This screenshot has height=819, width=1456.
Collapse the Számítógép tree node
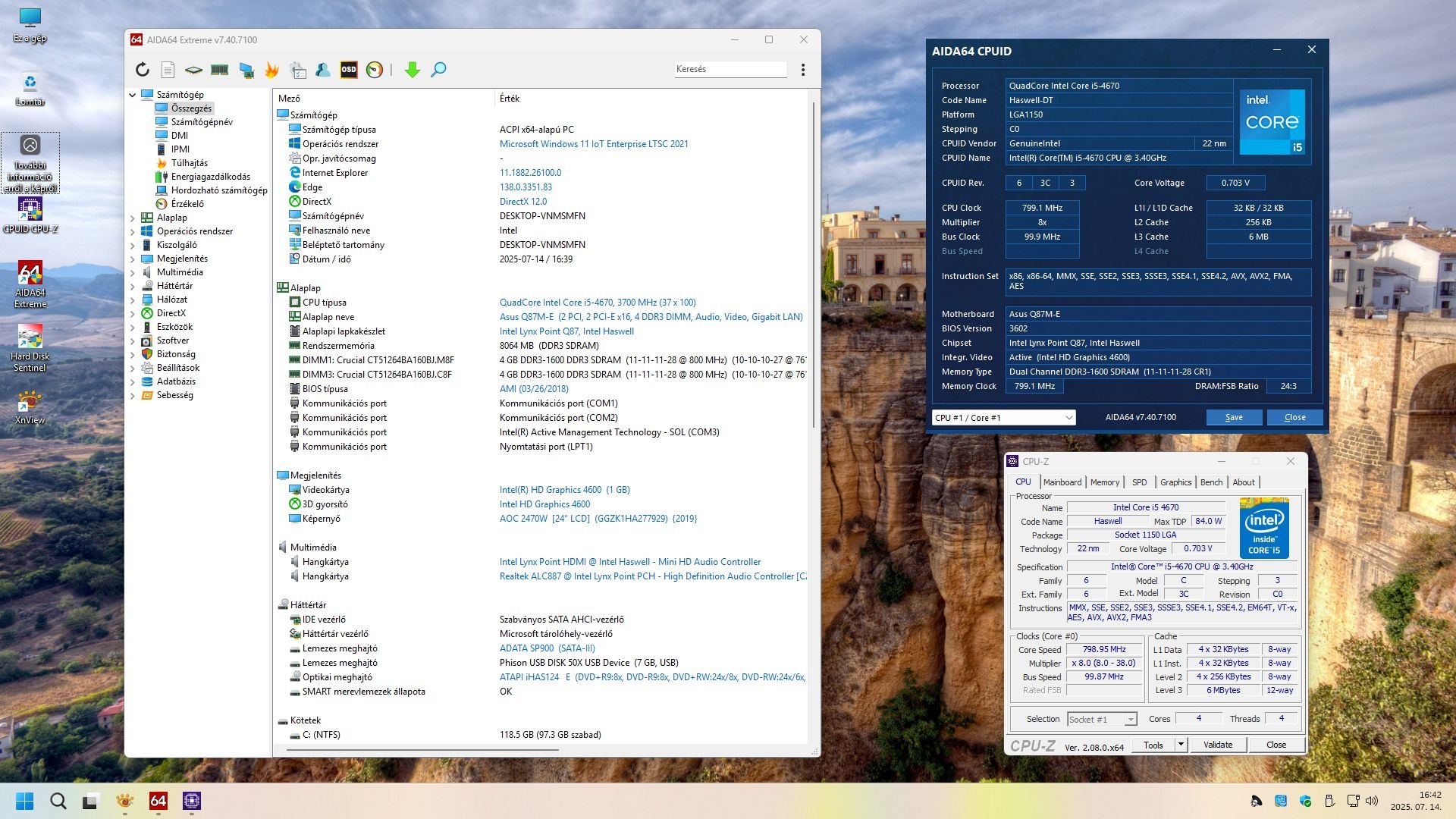pyautogui.click(x=133, y=96)
